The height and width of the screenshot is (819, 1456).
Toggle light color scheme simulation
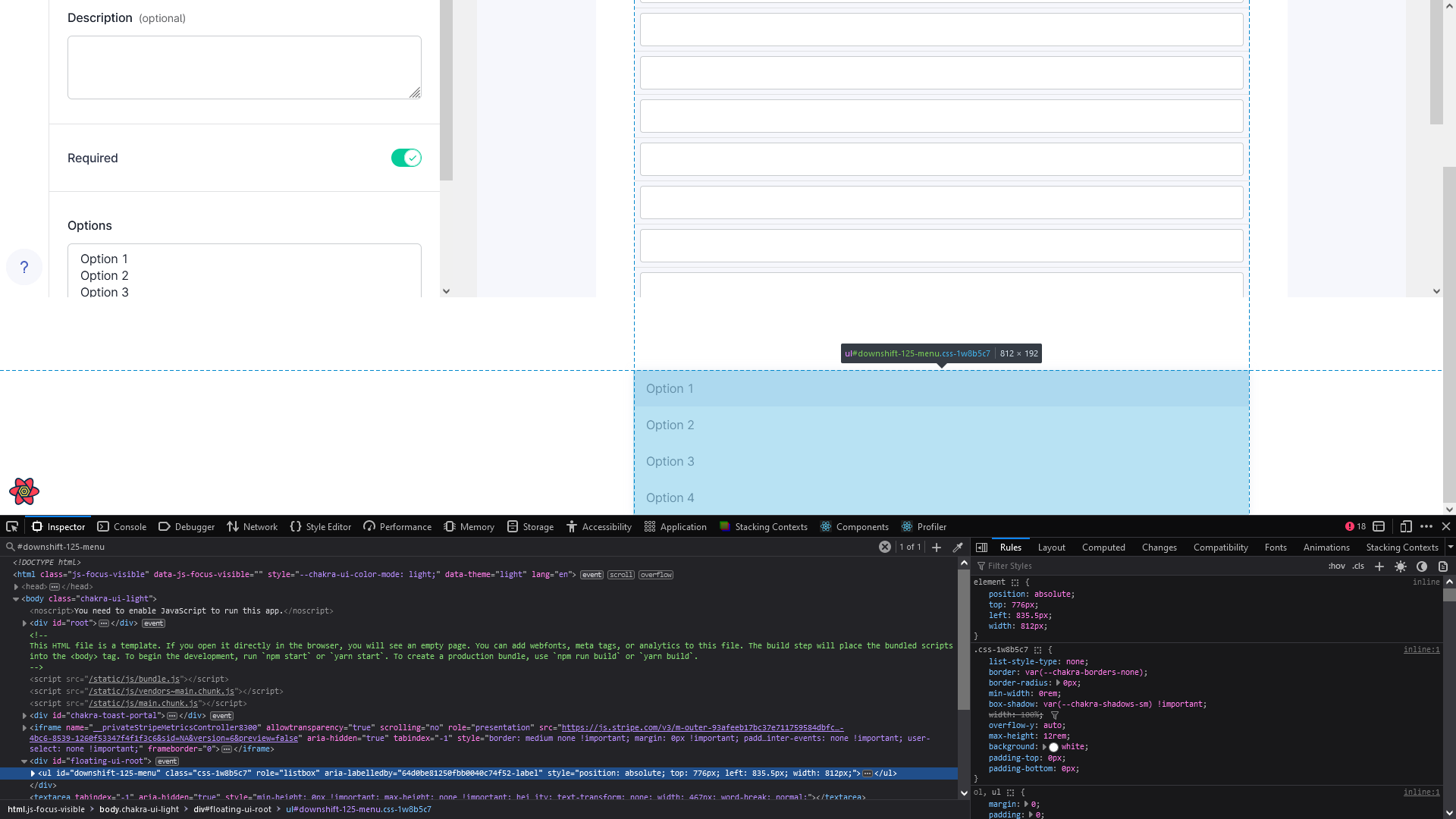click(x=1400, y=566)
